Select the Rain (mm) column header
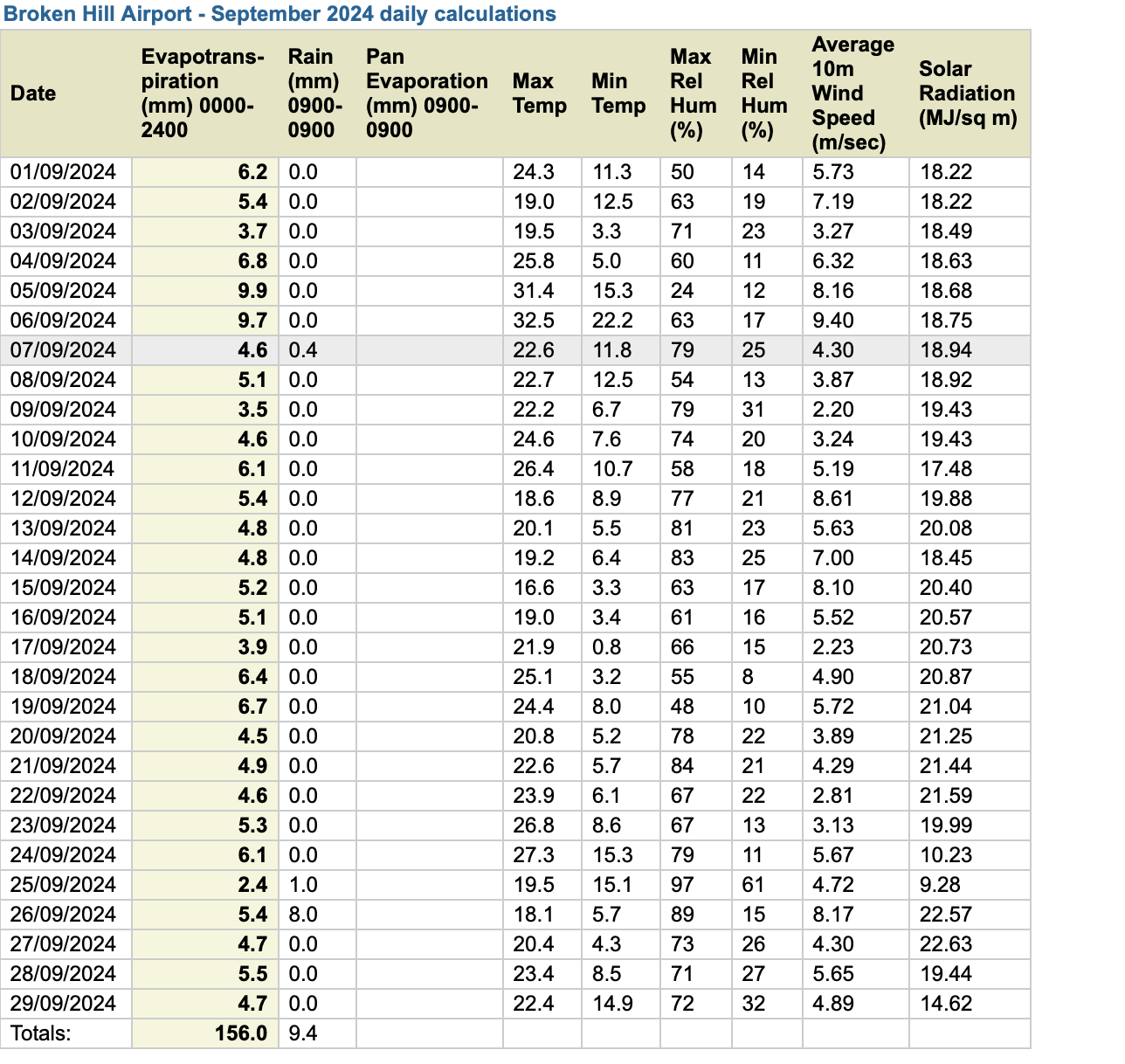The width and height of the screenshot is (1125, 1064). click(311, 93)
